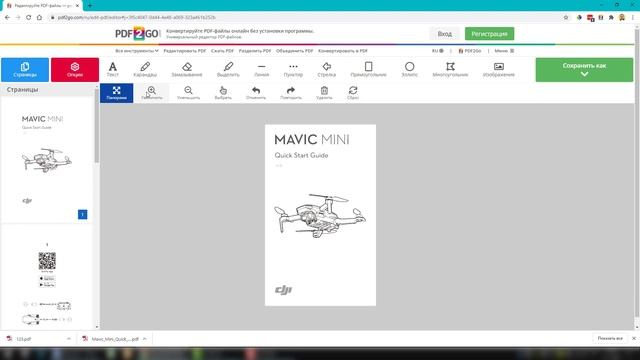640x360 pixels.
Task: Open the RU language selector
Action: [438, 51]
